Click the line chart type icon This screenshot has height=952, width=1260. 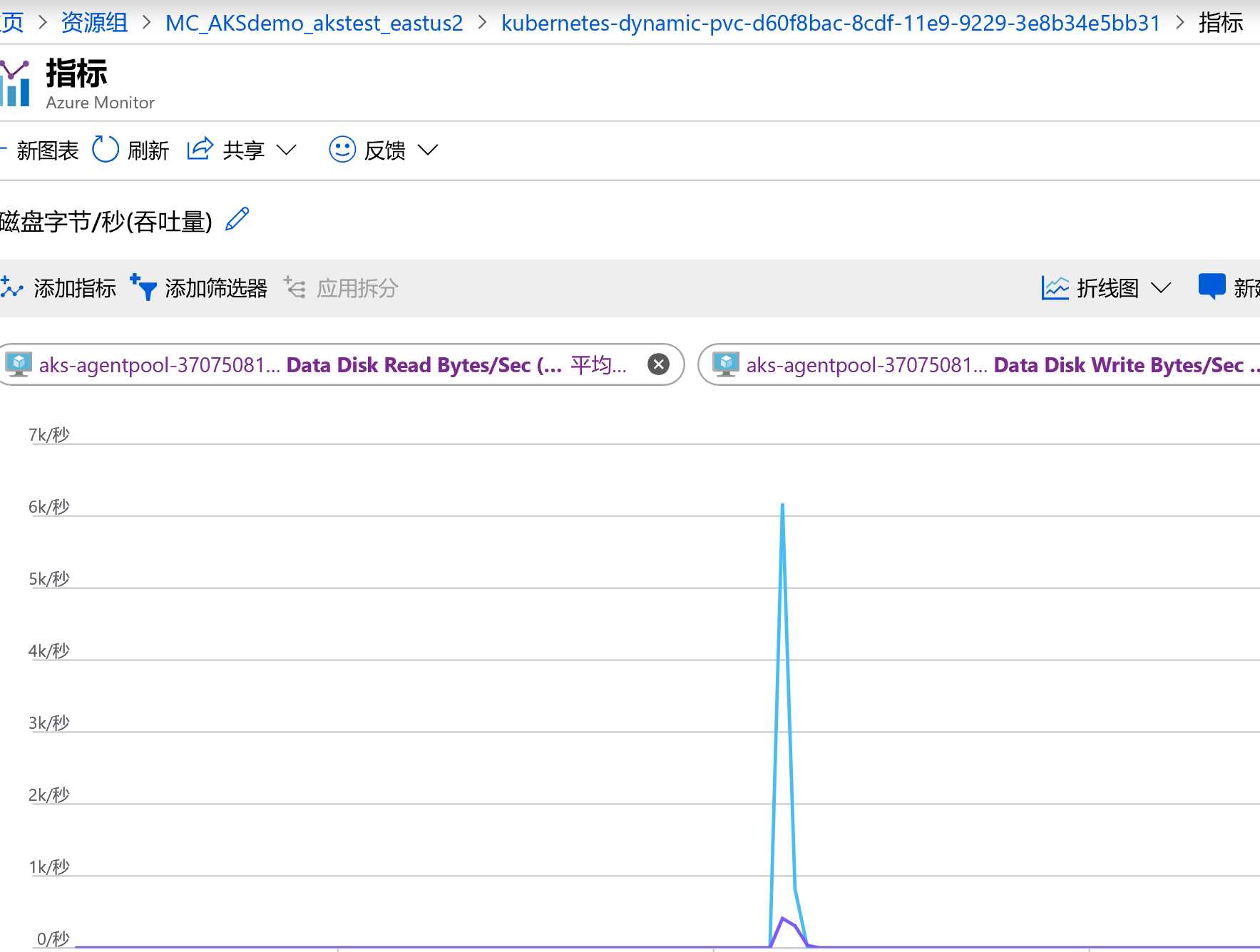click(x=1055, y=288)
